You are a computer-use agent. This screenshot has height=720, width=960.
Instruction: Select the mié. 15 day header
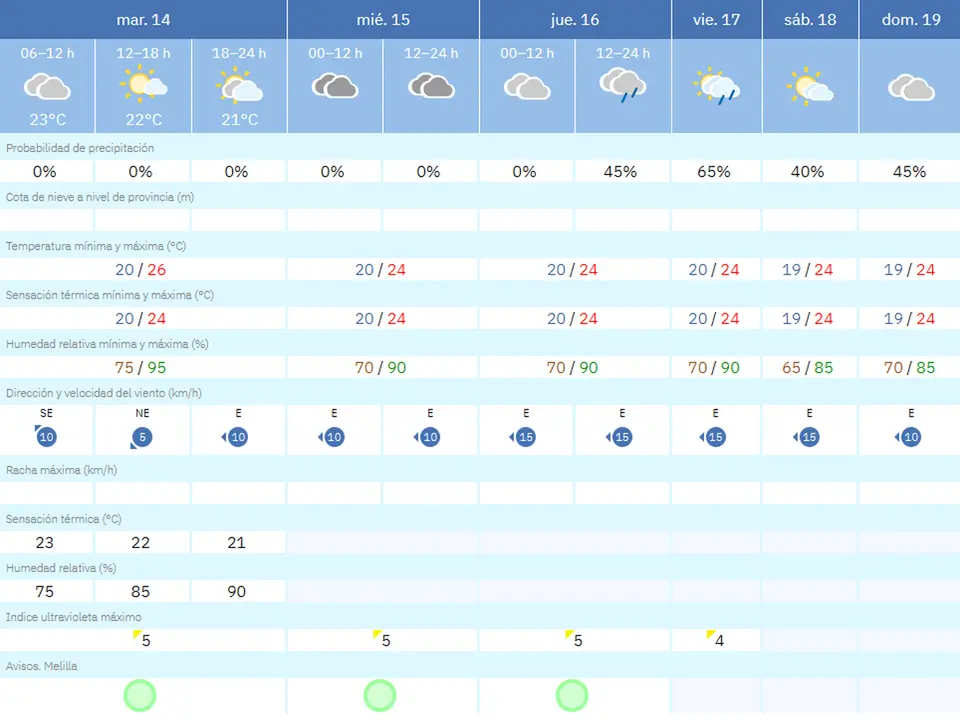(x=383, y=20)
